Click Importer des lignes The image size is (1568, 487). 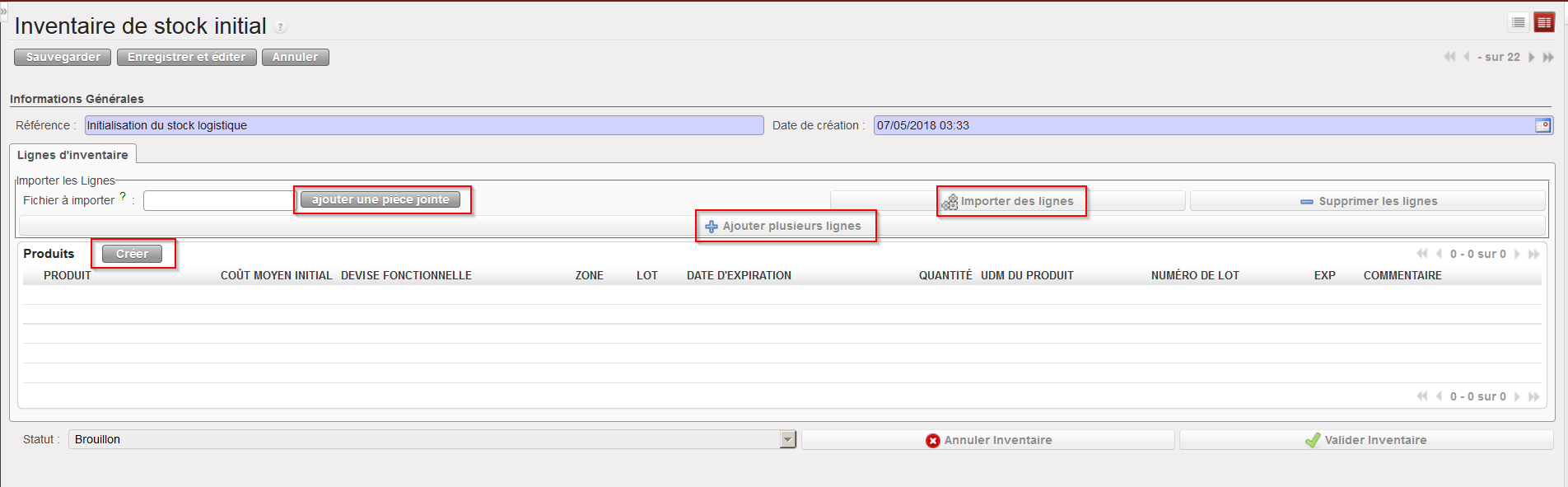(x=1008, y=201)
